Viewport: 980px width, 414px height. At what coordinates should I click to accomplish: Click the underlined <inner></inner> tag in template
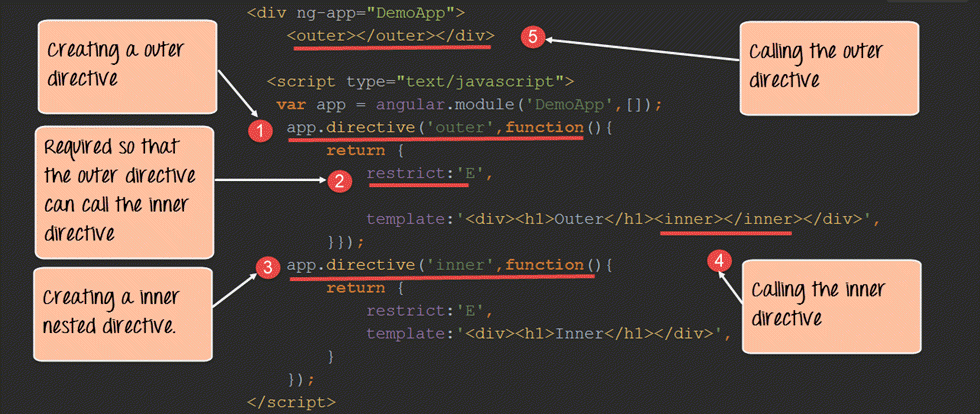coord(726,219)
